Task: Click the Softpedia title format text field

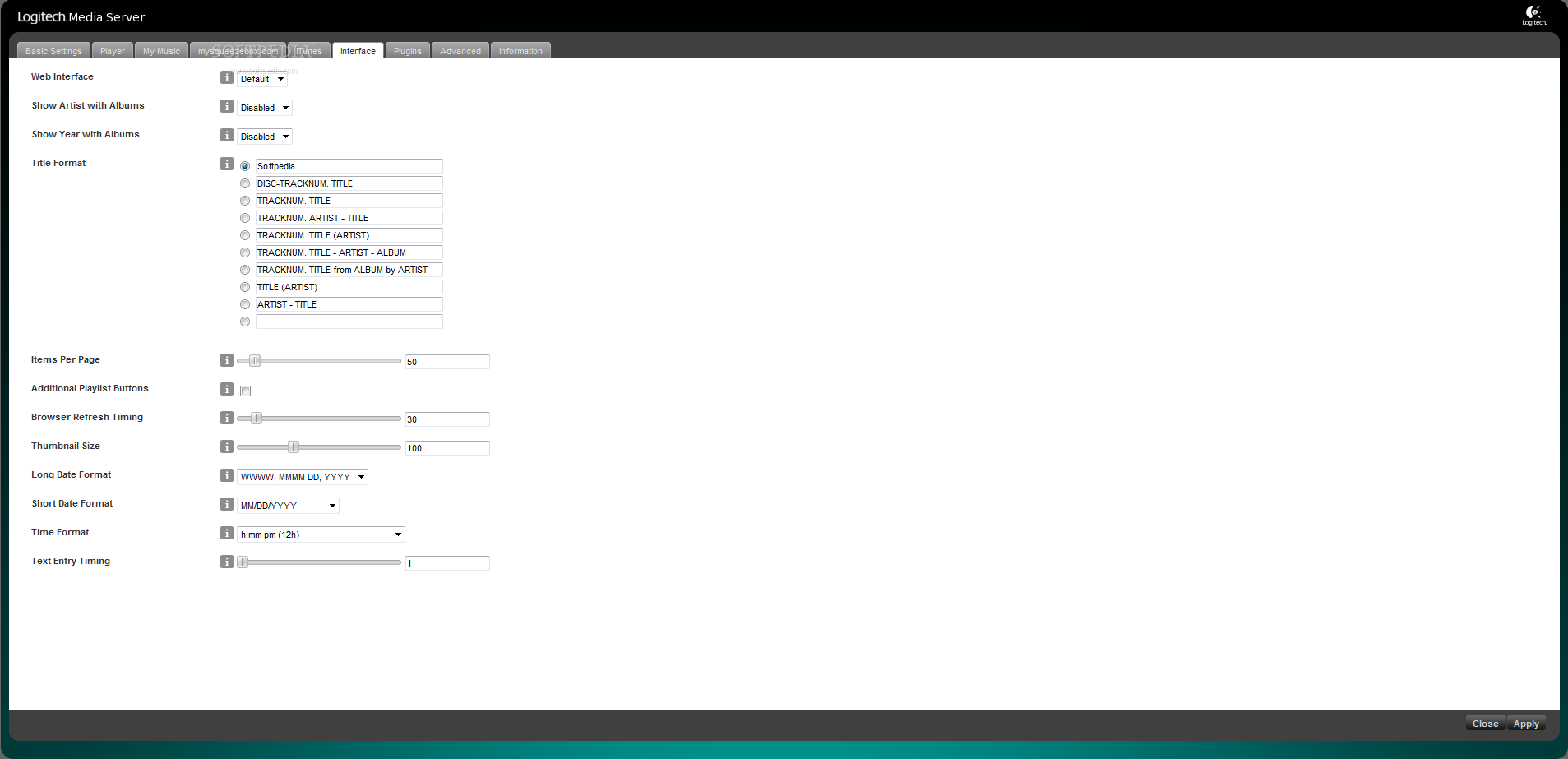Action: pyautogui.click(x=349, y=166)
